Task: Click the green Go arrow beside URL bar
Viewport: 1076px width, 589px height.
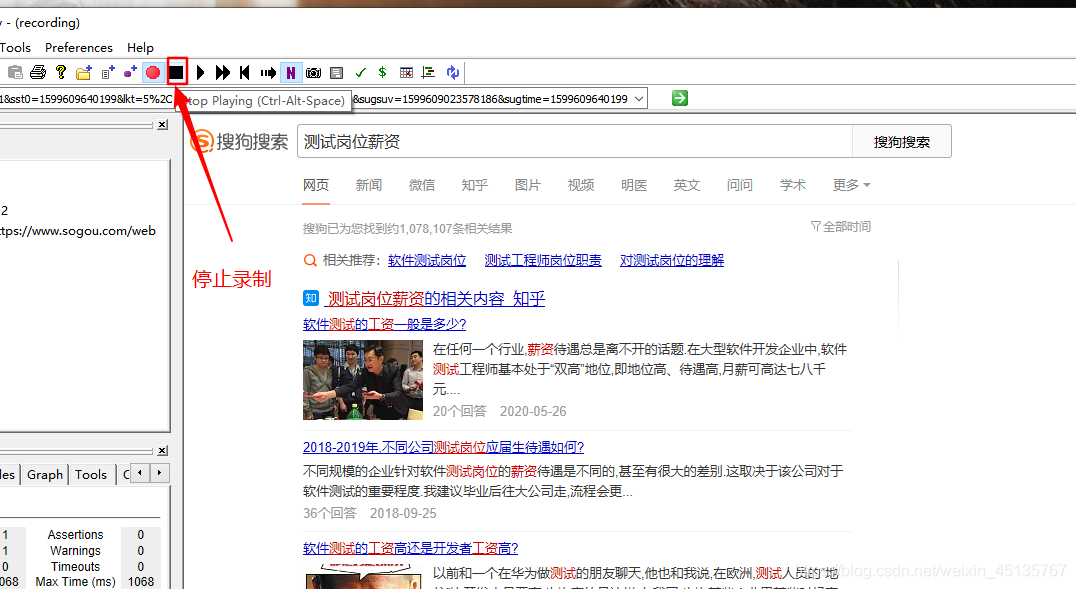Action: (x=679, y=98)
